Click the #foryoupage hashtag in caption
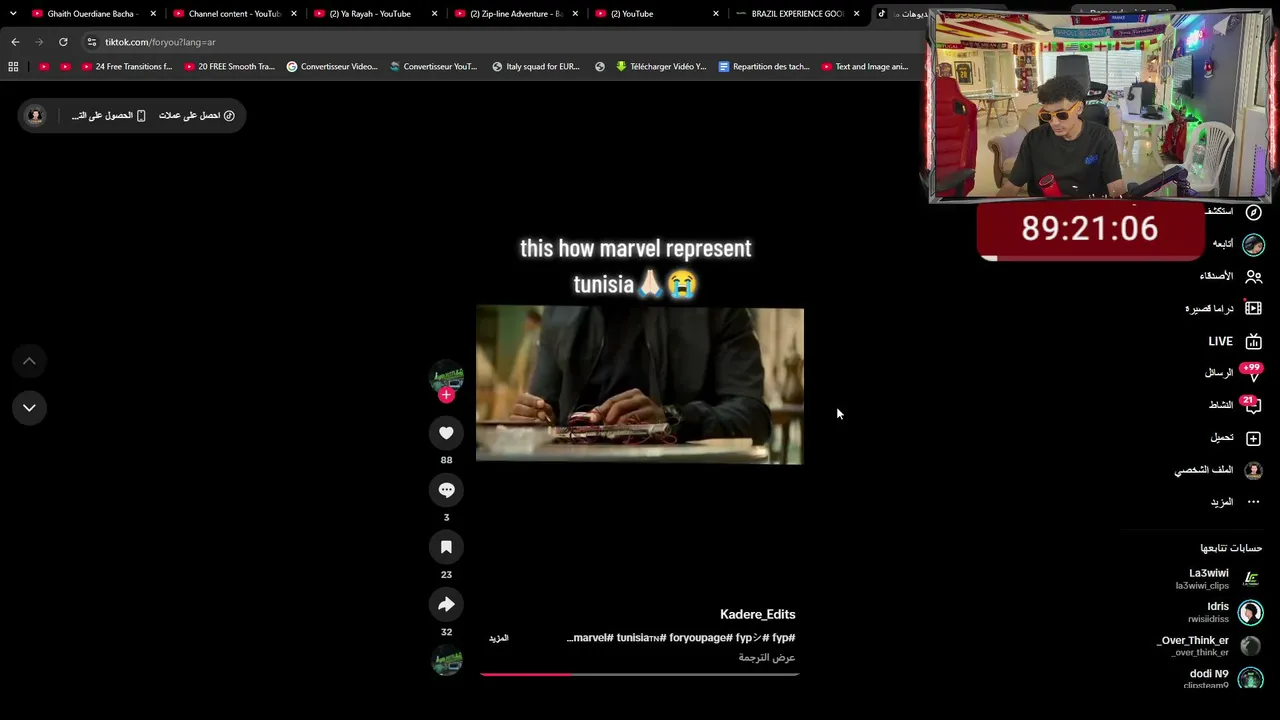The width and height of the screenshot is (1280, 720). [696, 638]
